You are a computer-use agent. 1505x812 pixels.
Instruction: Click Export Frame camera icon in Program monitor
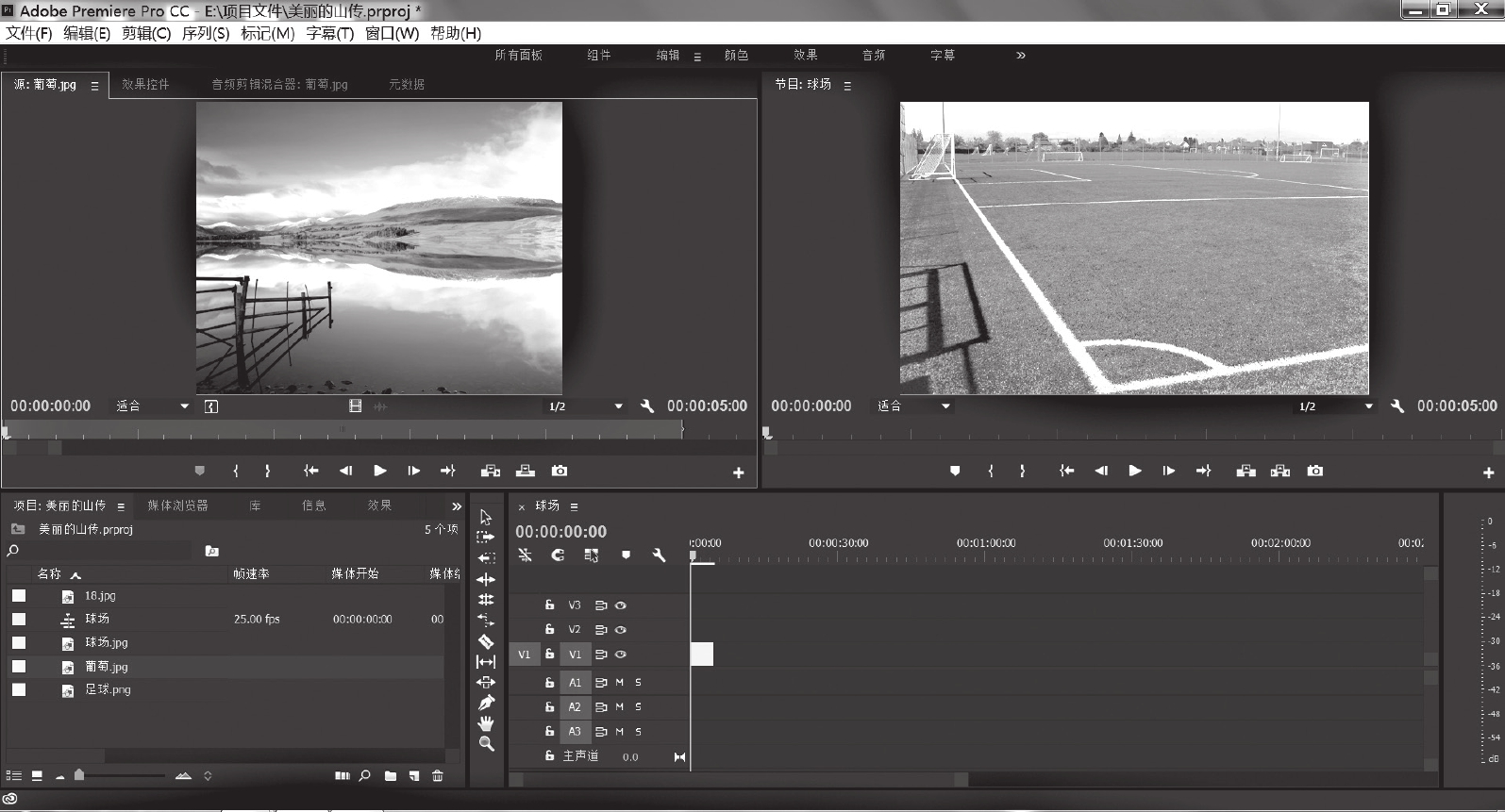click(x=1314, y=471)
